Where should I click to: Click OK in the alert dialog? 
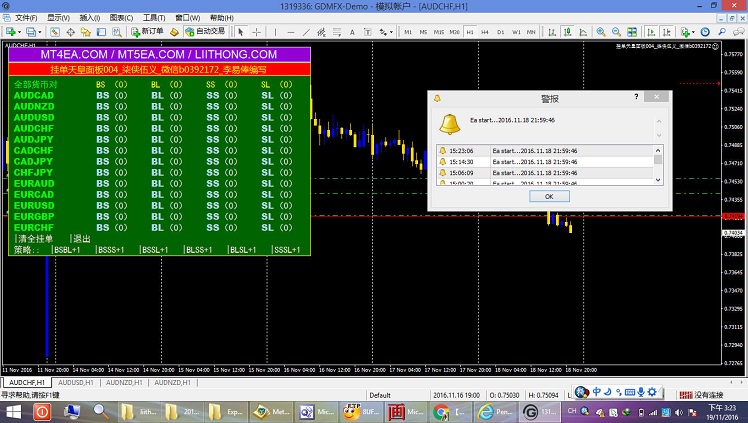coord(549,196)
